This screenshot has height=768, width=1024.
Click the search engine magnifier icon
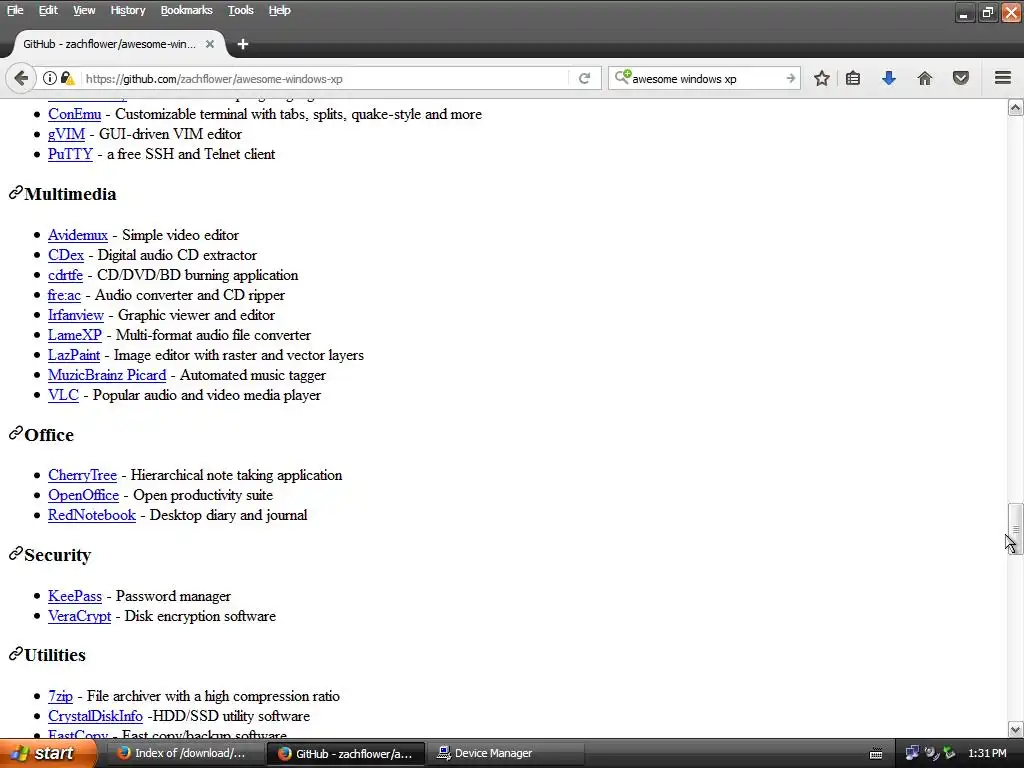coord(622,78)
